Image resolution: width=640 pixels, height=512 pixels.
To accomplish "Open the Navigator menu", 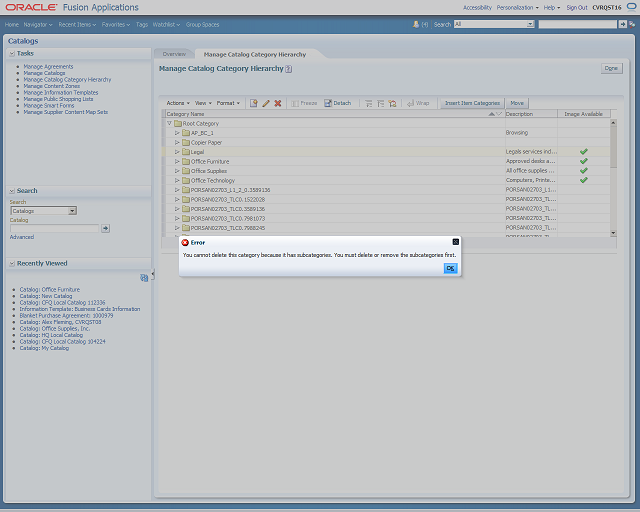I will [38, 24].
